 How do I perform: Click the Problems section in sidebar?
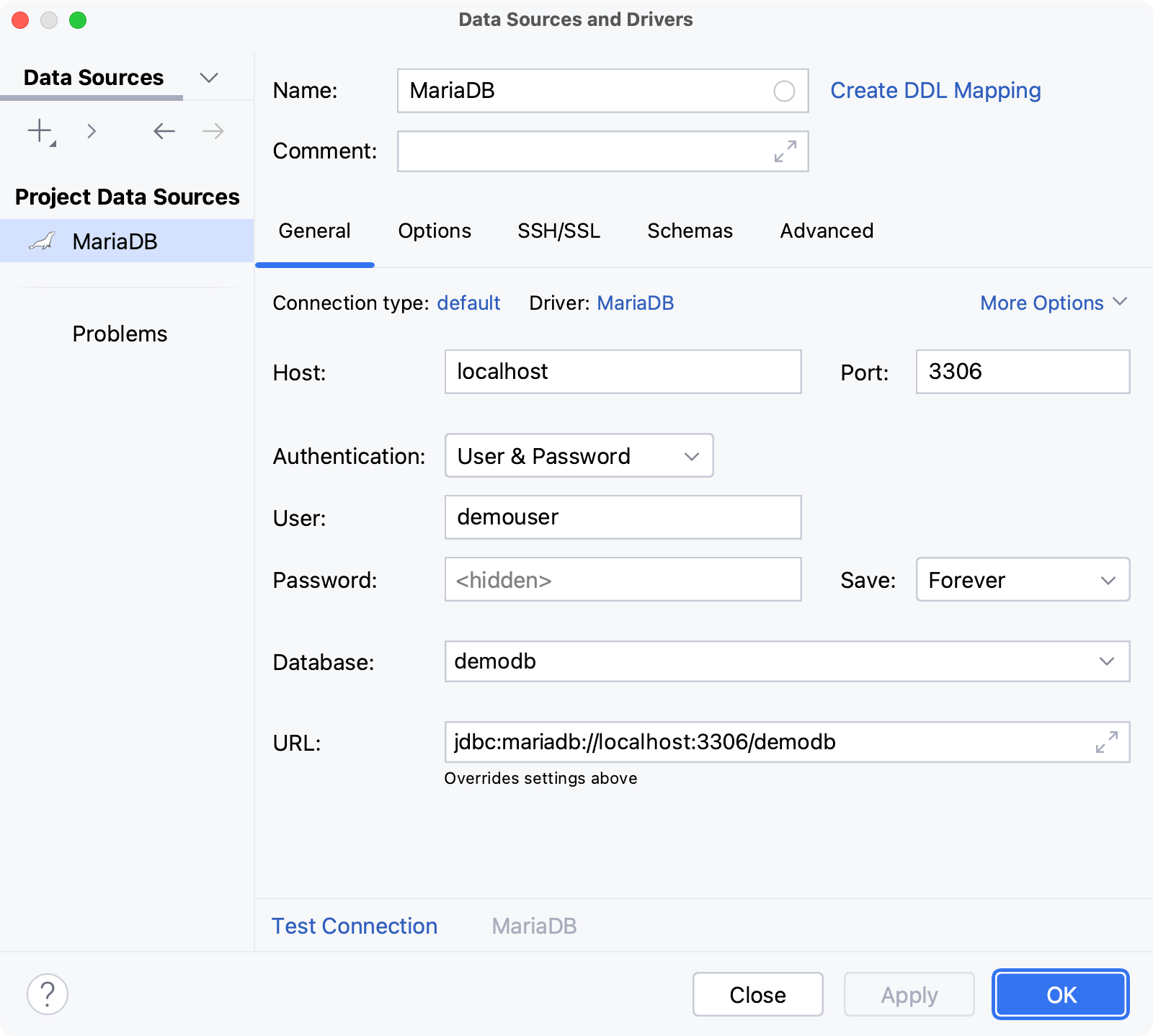click(120, 333)
